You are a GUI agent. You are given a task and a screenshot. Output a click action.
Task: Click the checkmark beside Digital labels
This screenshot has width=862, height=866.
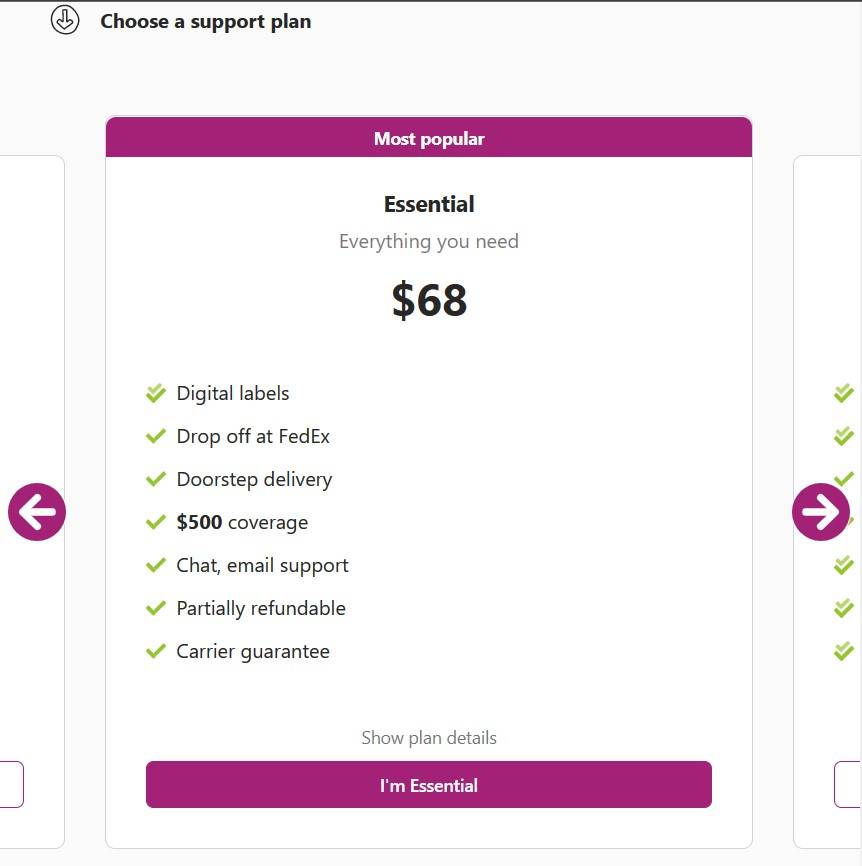pos(156,394)
